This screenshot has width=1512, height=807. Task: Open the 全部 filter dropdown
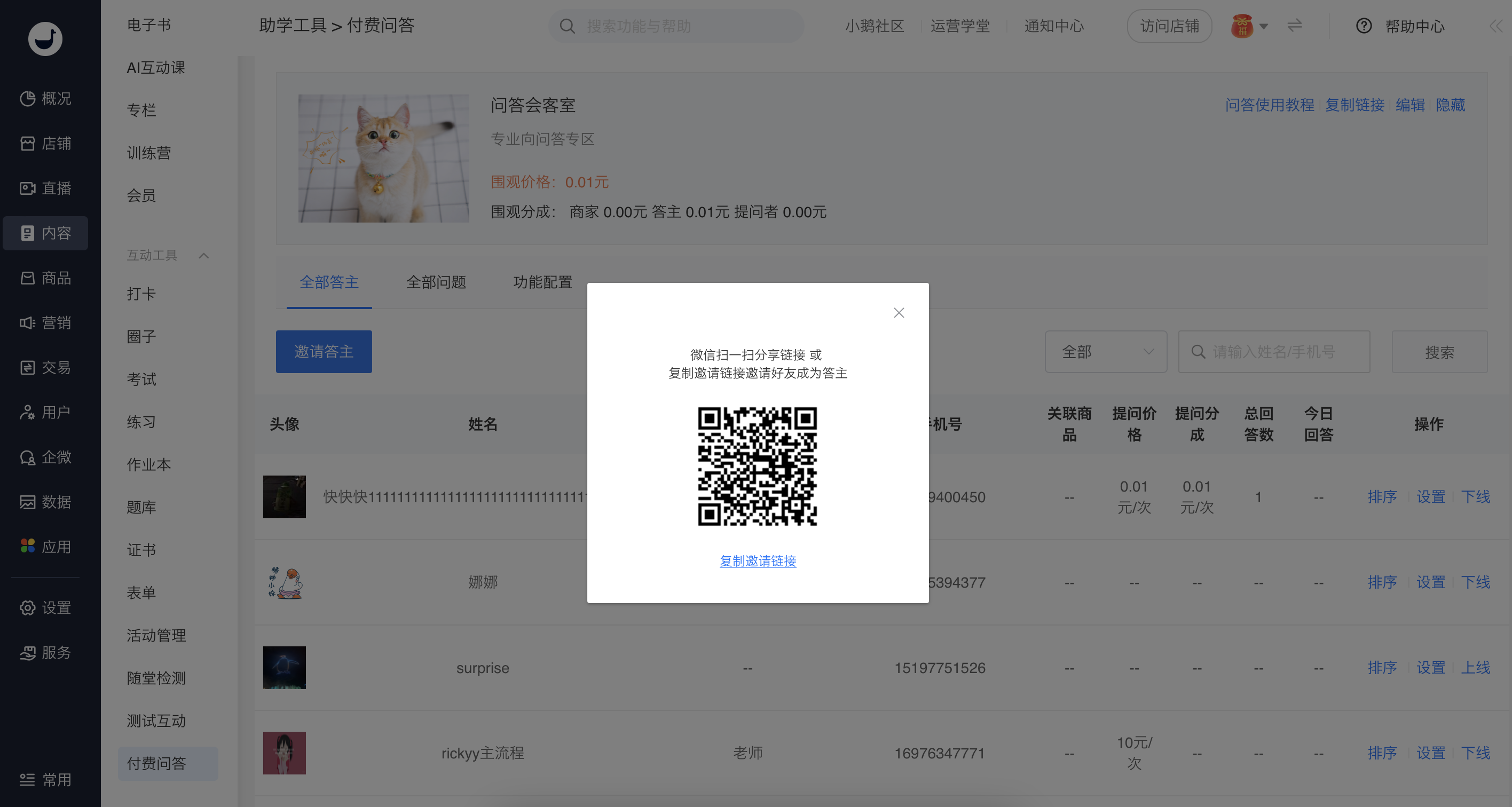pos(1105,352)
